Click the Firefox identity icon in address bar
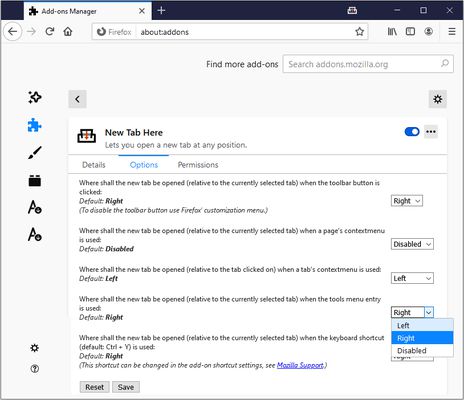The width and height of the screenshot is (464, 400). tap(101, 32)
